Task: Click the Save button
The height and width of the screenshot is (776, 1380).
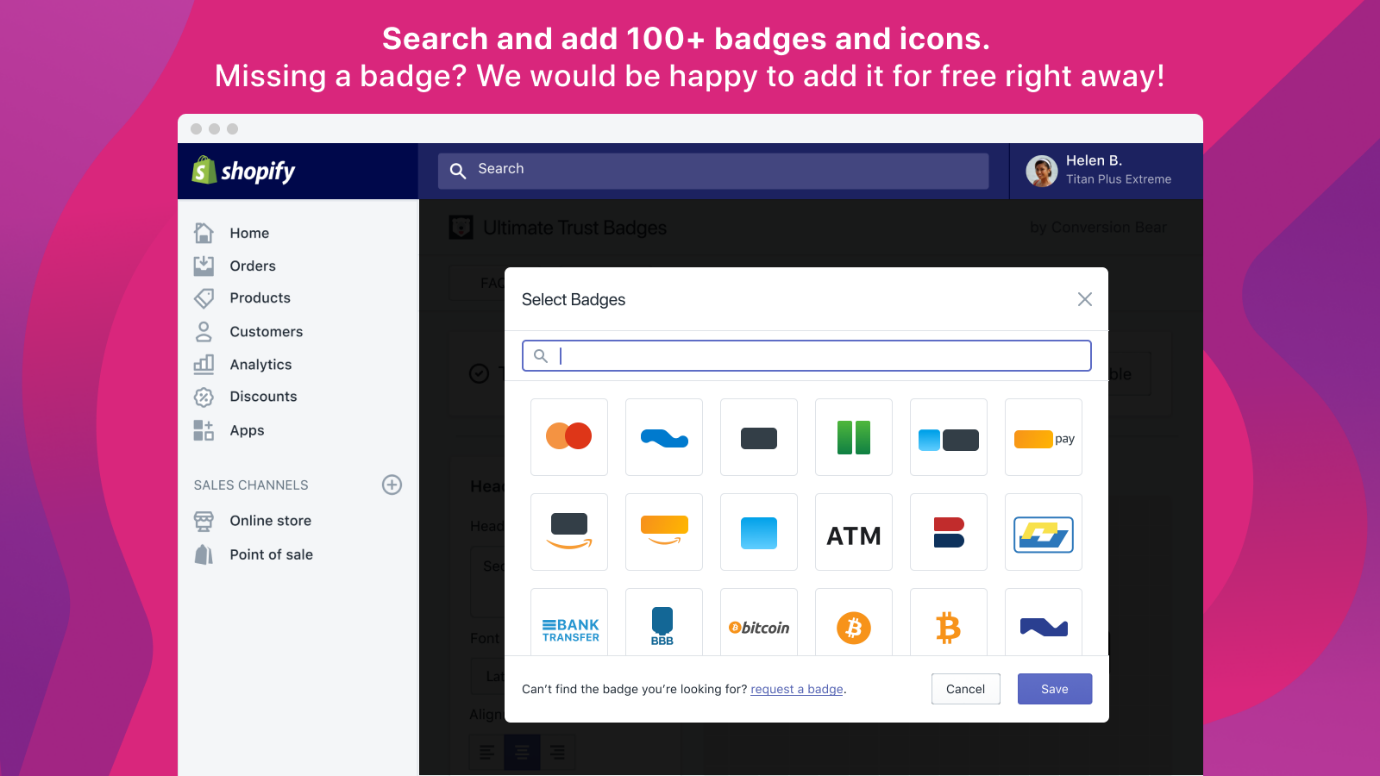Action: click(1054, 689)
